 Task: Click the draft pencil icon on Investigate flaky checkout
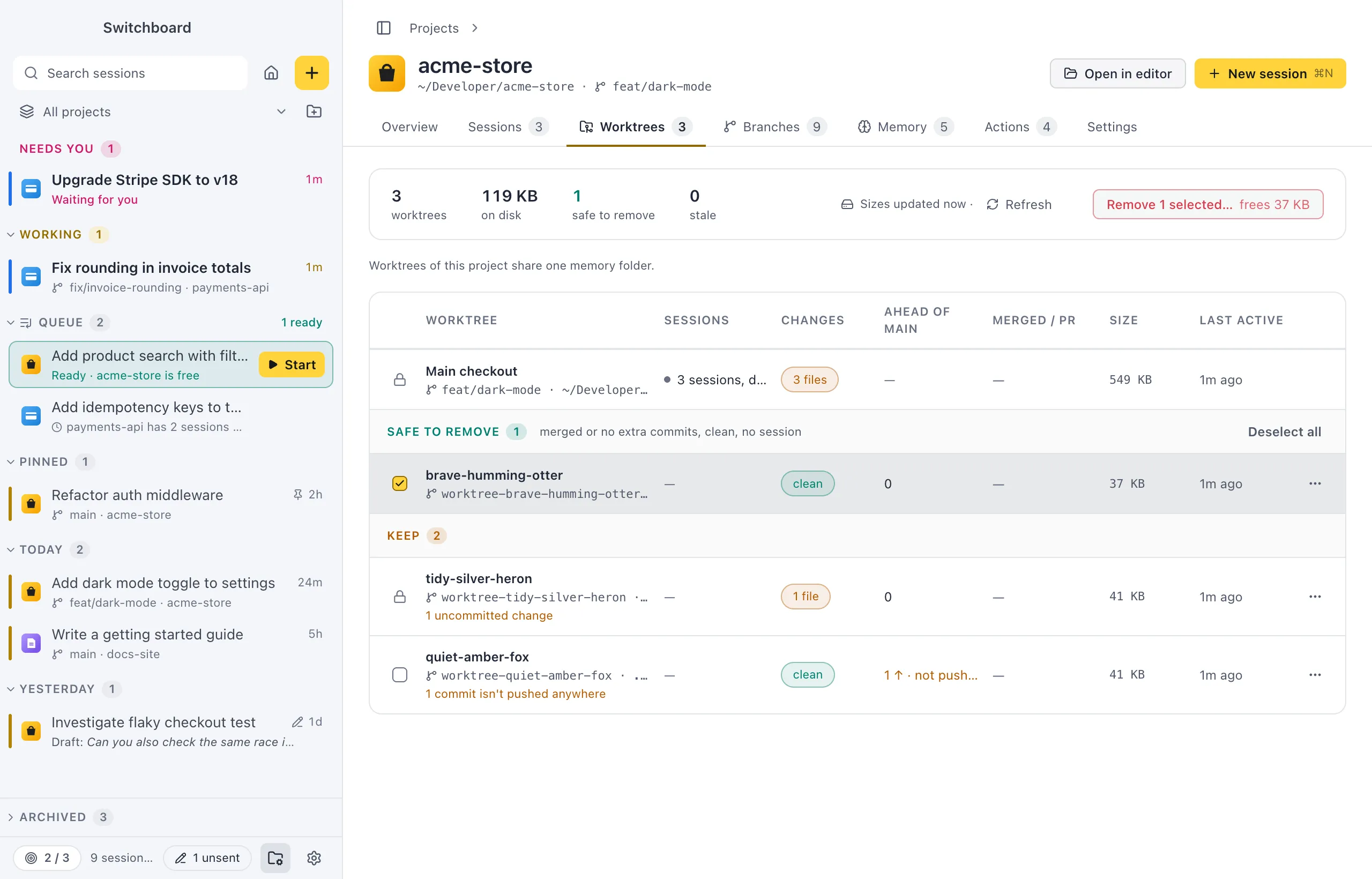297,721
